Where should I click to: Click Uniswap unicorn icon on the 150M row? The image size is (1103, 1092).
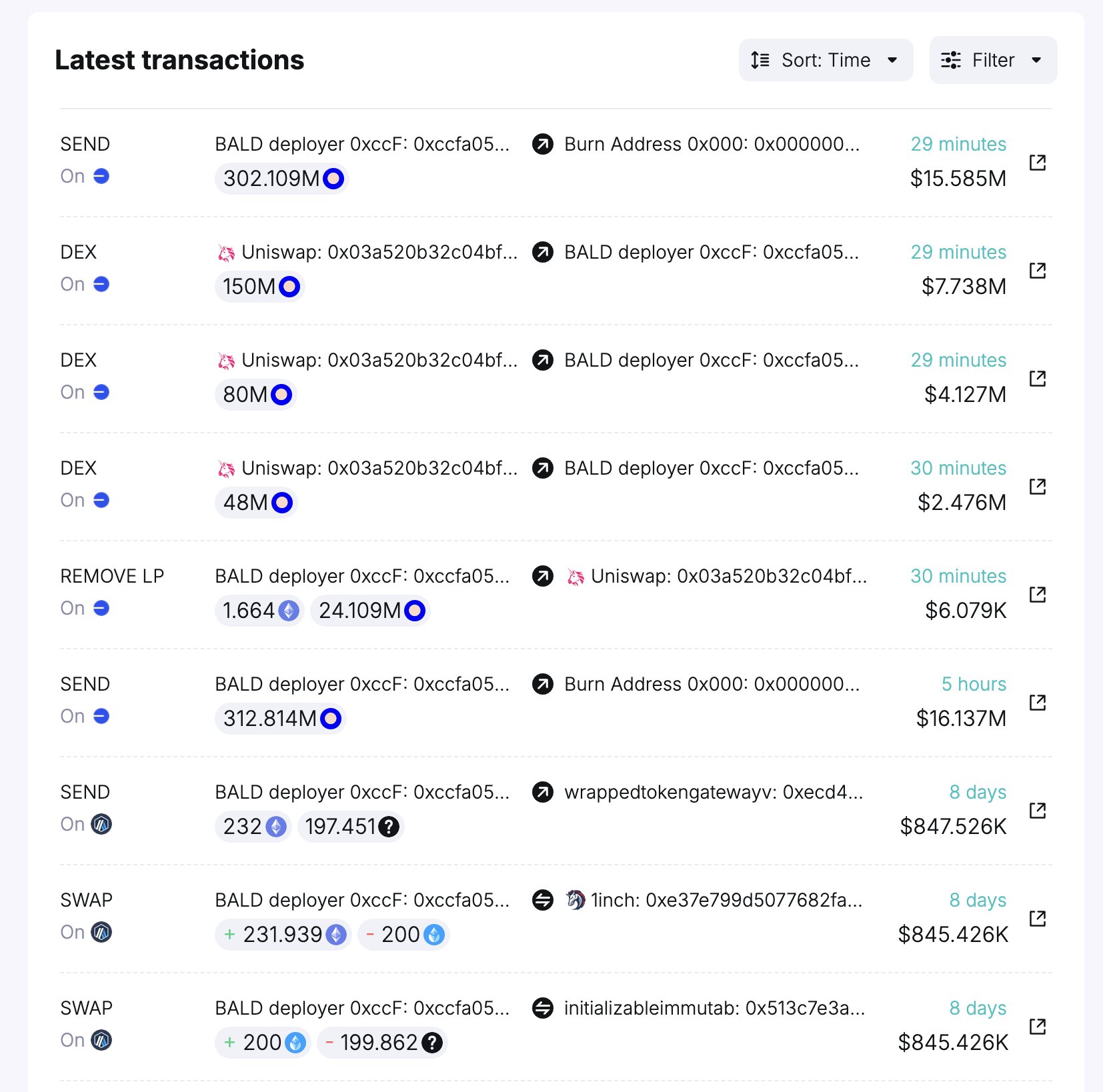(x=227, y=253)
